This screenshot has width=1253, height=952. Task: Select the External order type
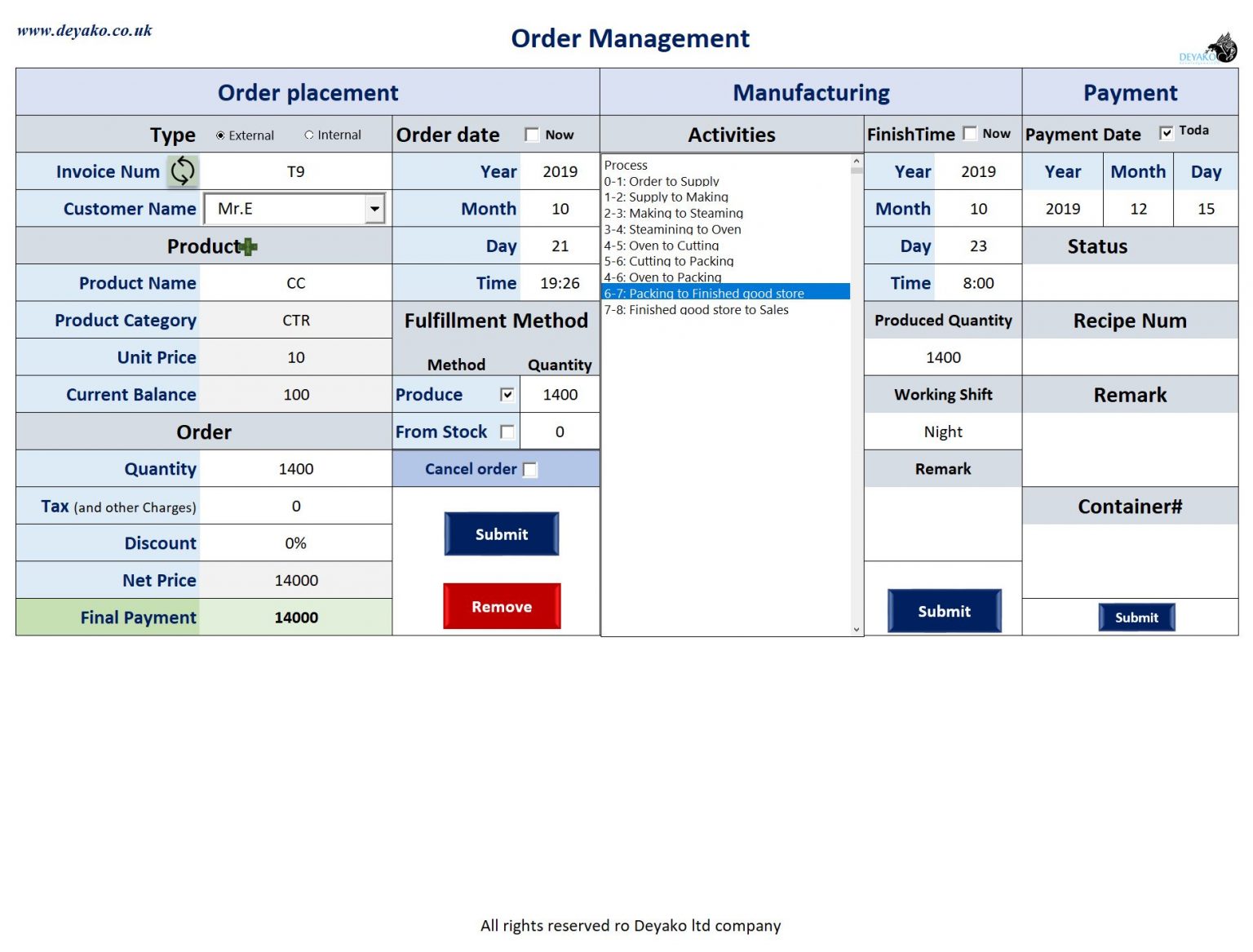click(219, 135)
